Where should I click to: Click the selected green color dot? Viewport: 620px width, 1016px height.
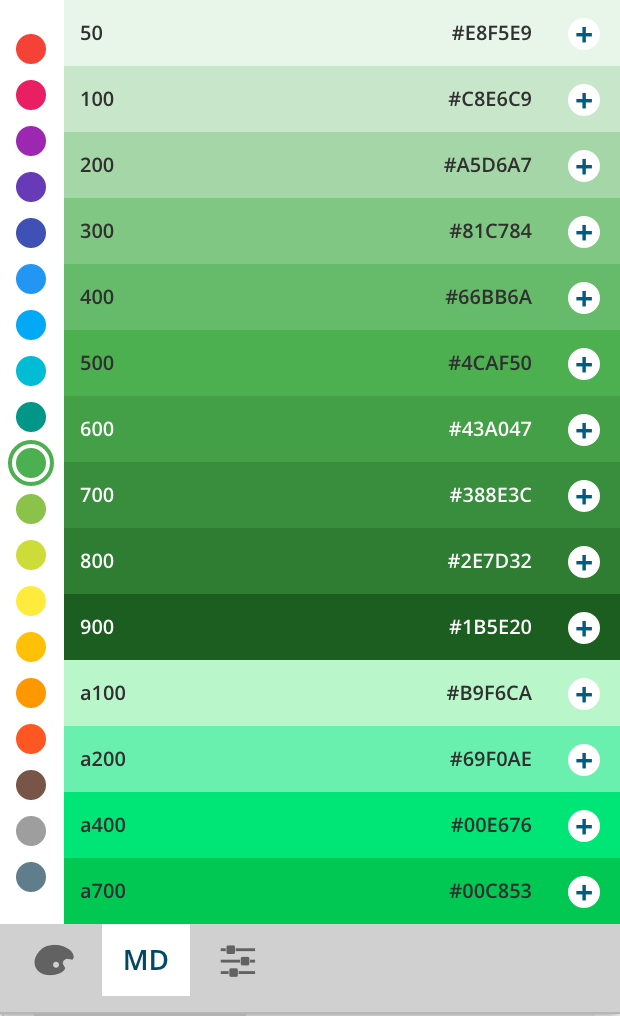pos(31,463)
